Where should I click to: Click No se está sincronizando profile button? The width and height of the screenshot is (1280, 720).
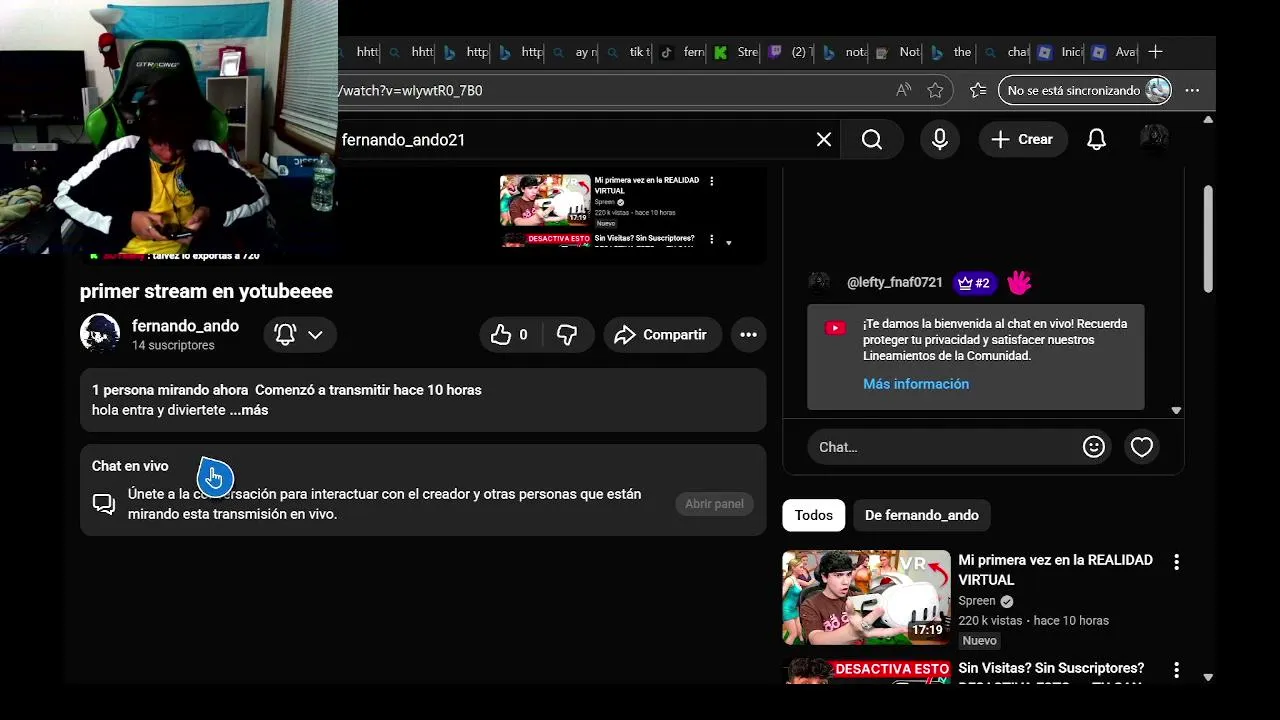[1085, 90]
